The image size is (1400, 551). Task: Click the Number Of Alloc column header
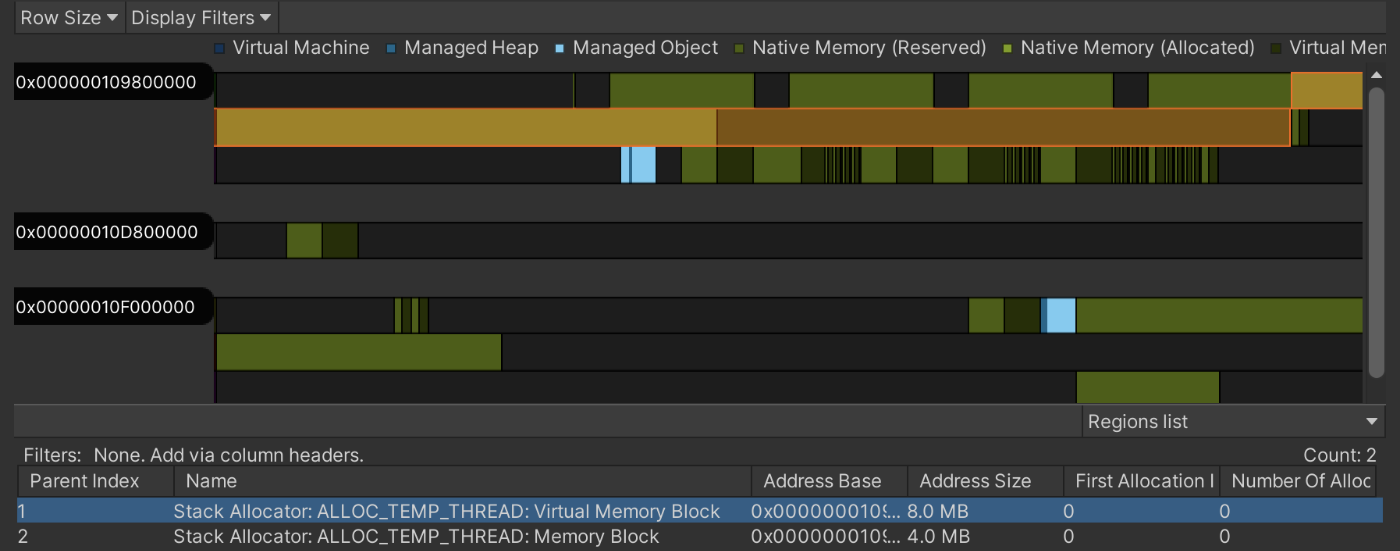[x=1300, y=481]
